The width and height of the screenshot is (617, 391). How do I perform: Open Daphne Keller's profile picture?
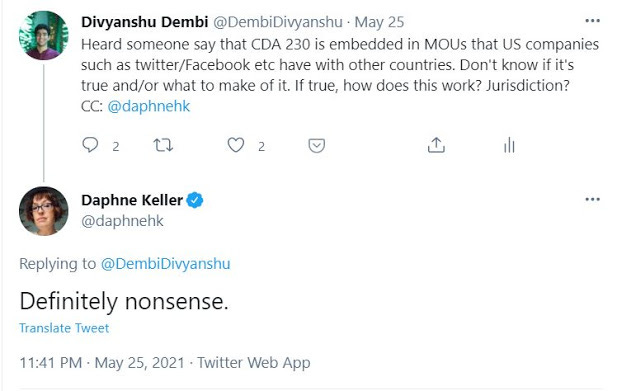[44, 211]
